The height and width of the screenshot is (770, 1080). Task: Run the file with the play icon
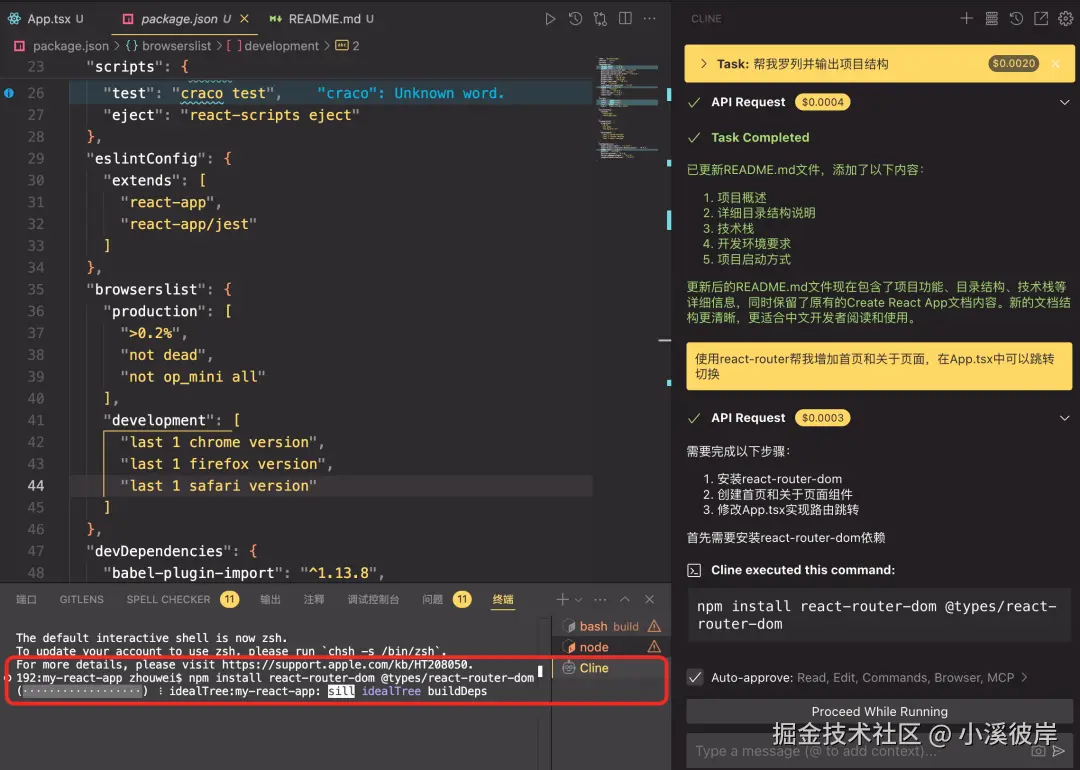[x=550, y=19]
